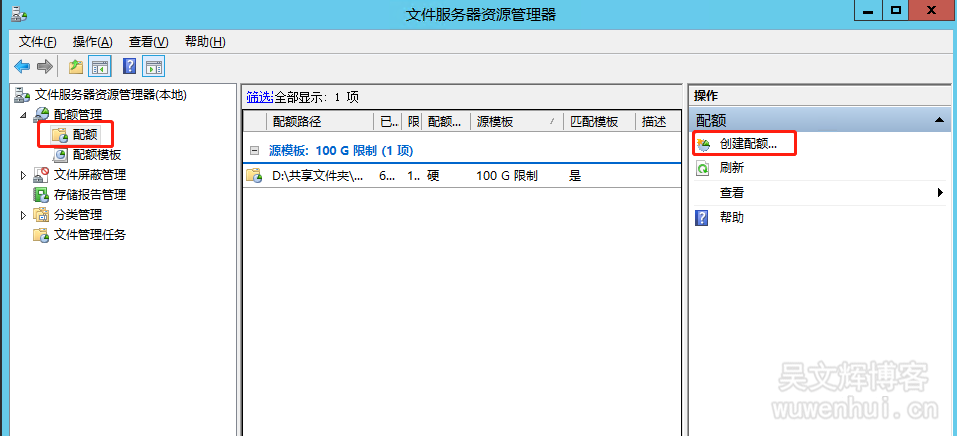The width and height of the screenshot is (957, 436).
Task: Click the blue Help toolbar icon
Action: point(129,67)
